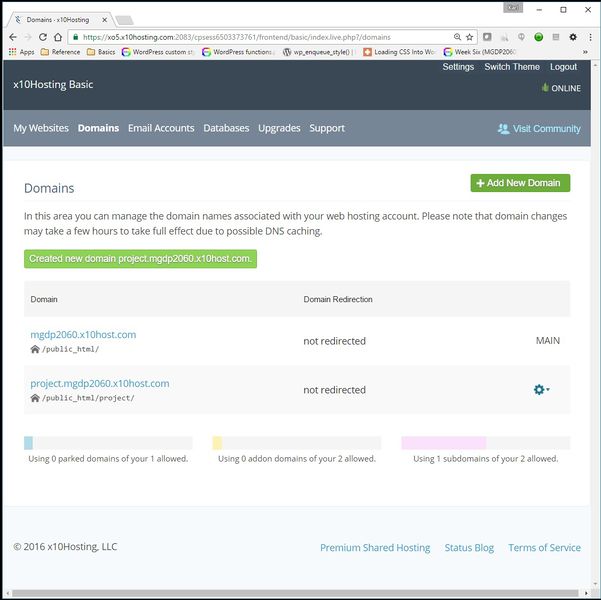Viewport: 601px width, 600px height.
Task: Select the Domains navigation tab
Action: [x=98, y=128]
